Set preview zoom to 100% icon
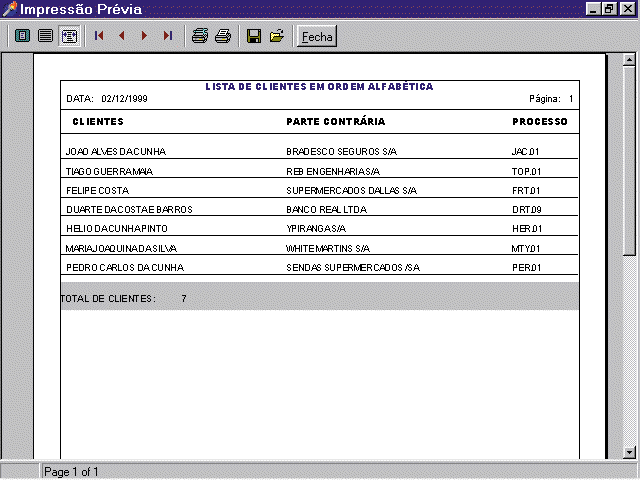 point(45,36)
